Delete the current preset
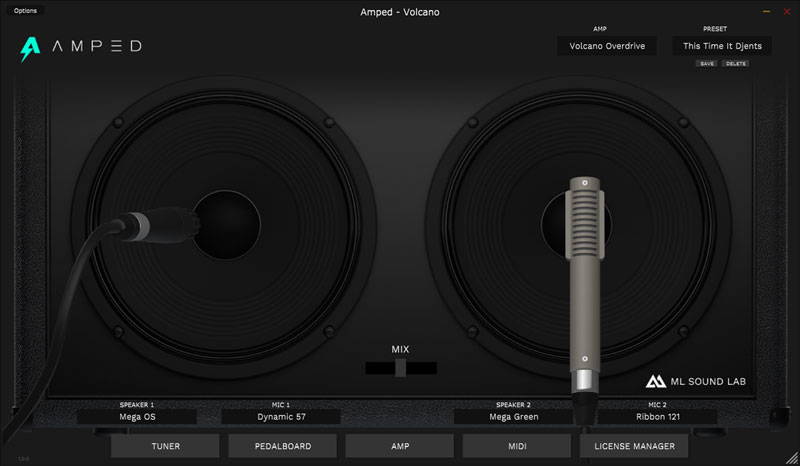Image resolution: width=800 pixels, height=466 pixels. [x=736, y=64]
